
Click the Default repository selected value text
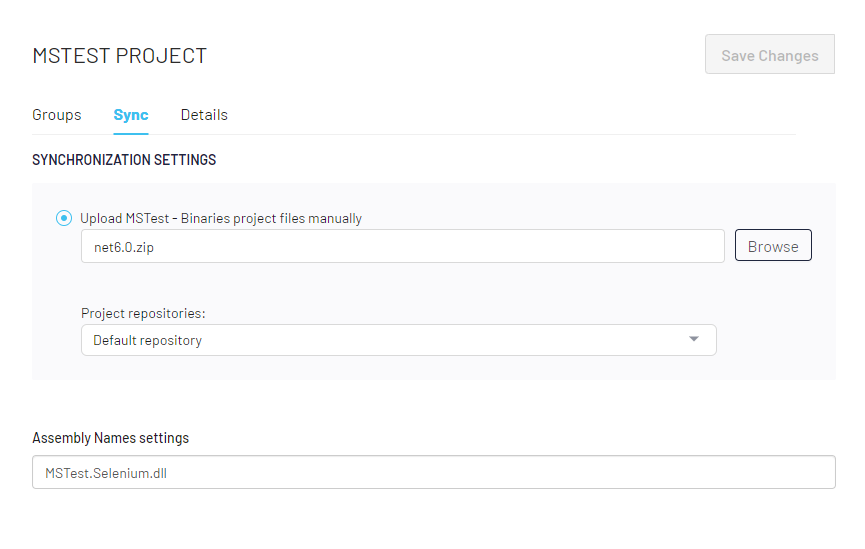coord(148,340)
